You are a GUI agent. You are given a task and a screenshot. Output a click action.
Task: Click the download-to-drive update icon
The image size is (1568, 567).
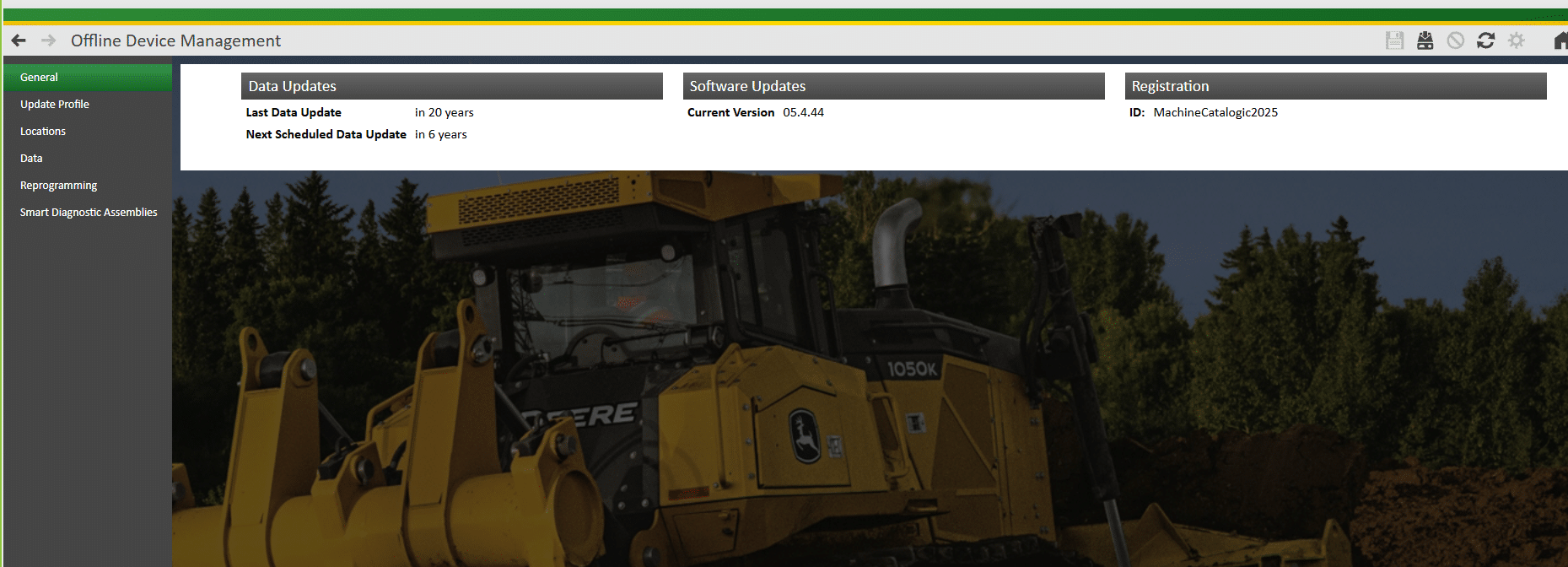click(x=1425, y=40)
